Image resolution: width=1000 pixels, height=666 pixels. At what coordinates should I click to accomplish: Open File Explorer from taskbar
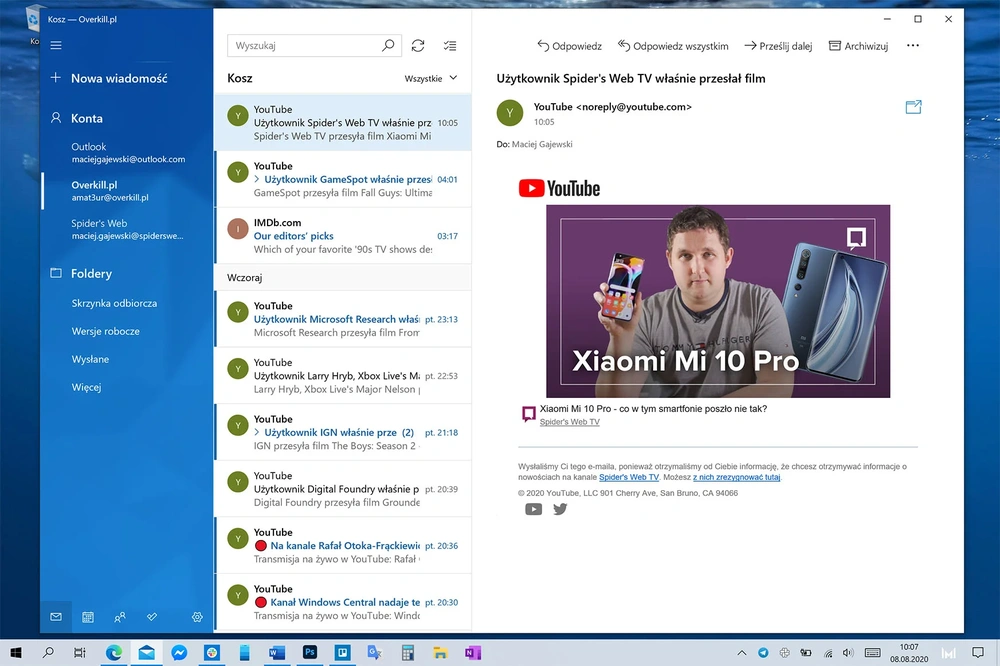tap(440, 653)
